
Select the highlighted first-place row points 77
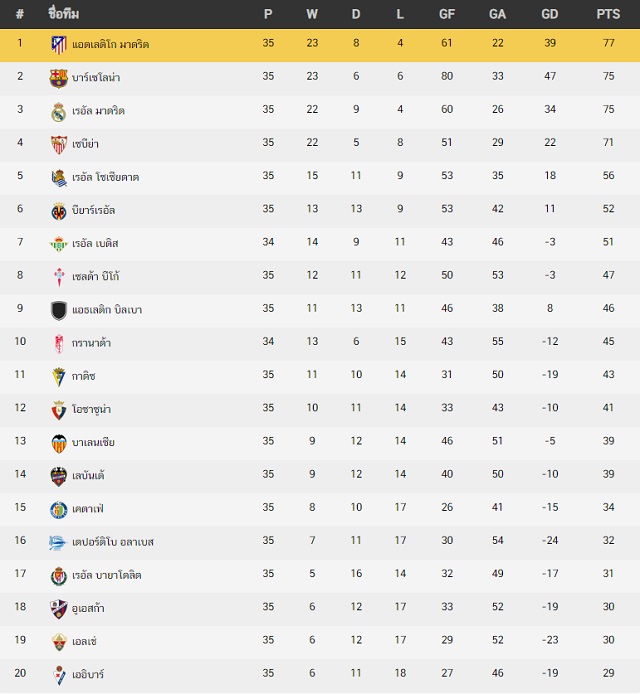(609, 43)
